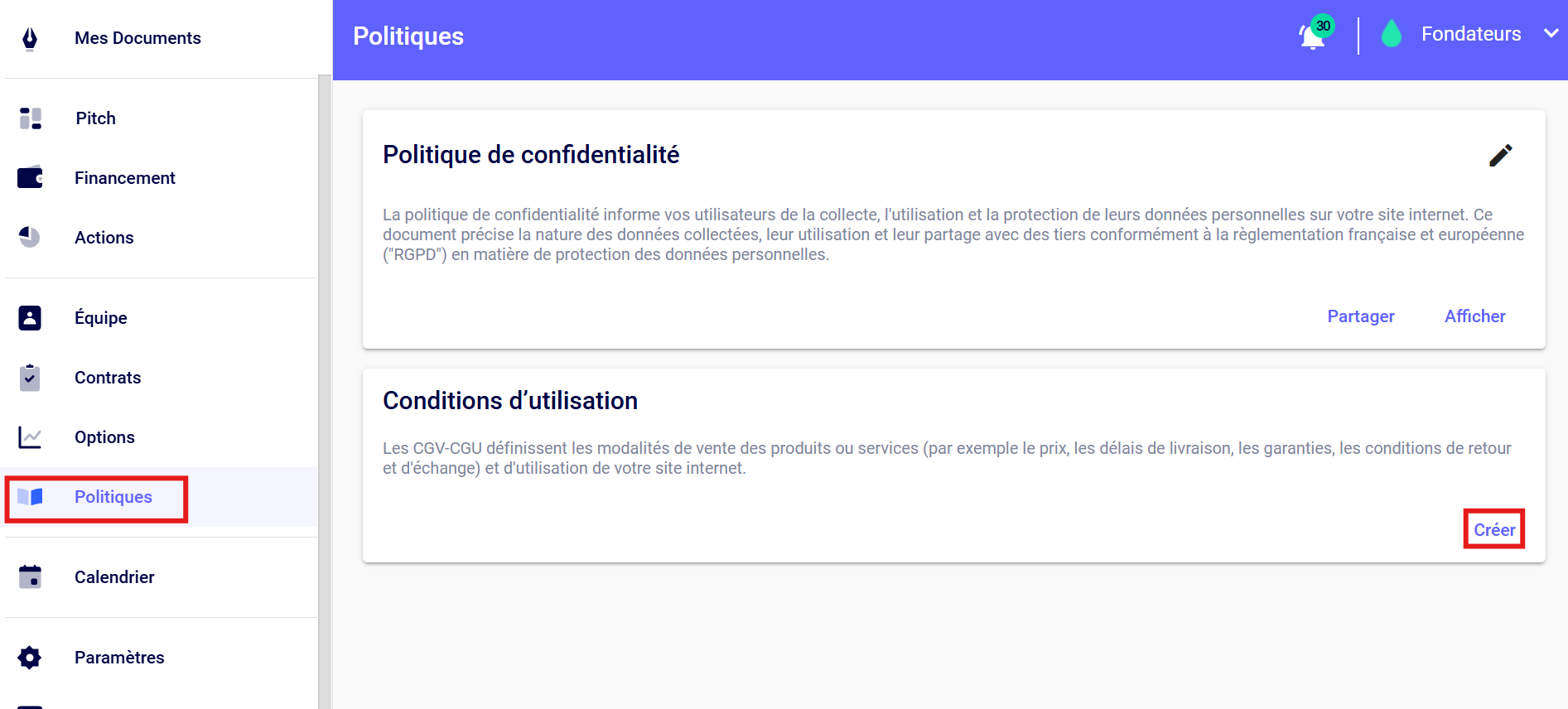Screen dimensions: 1568x709
Task: Open the Fondateurs workspace selector
Action: 1470,34
